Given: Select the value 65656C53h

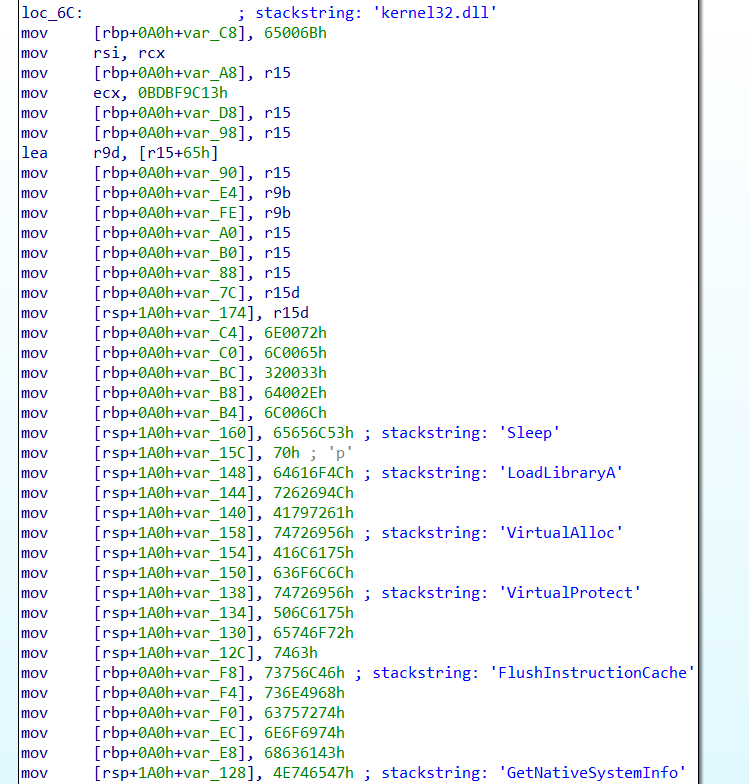Looking at the screenshot, I should click(314, 432).
